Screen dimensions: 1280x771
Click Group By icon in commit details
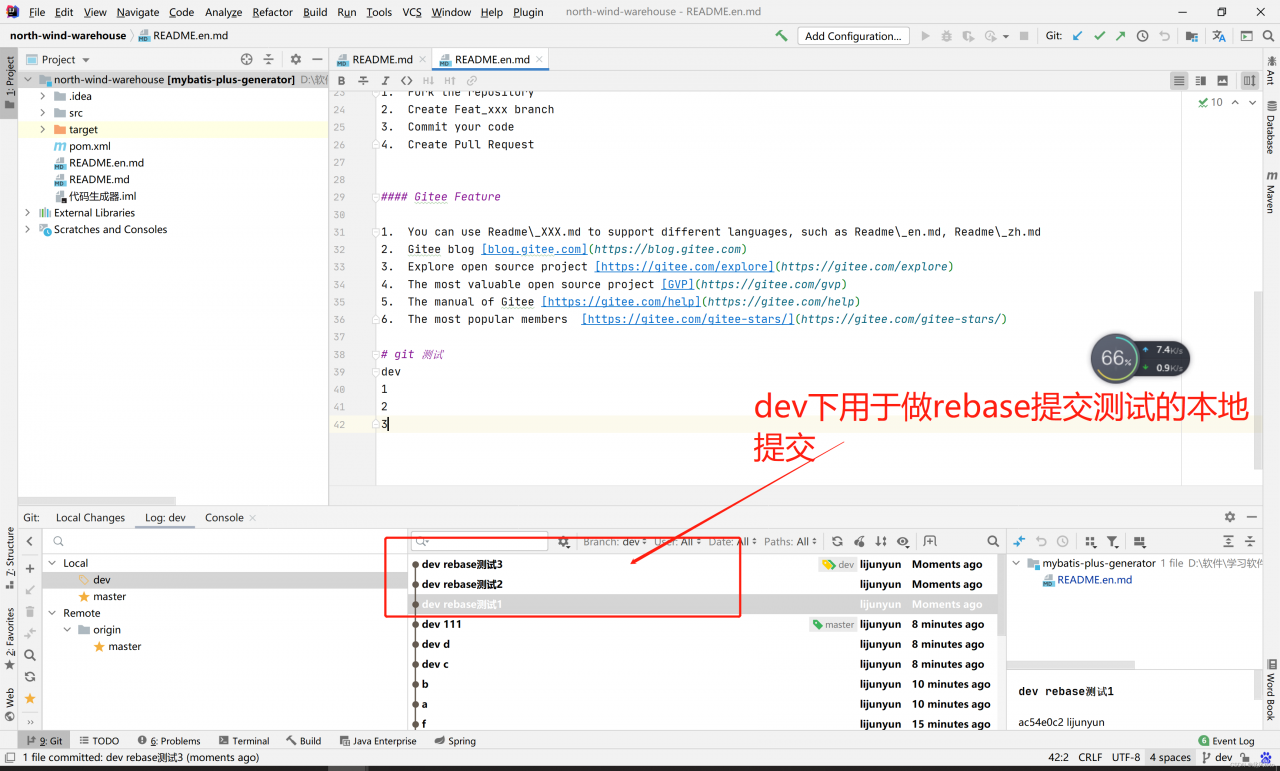(1090, 542)
